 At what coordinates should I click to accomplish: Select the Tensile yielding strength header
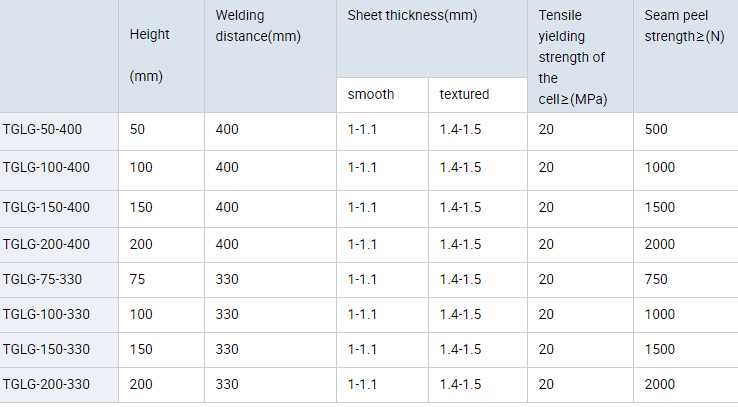click(572, 57)
